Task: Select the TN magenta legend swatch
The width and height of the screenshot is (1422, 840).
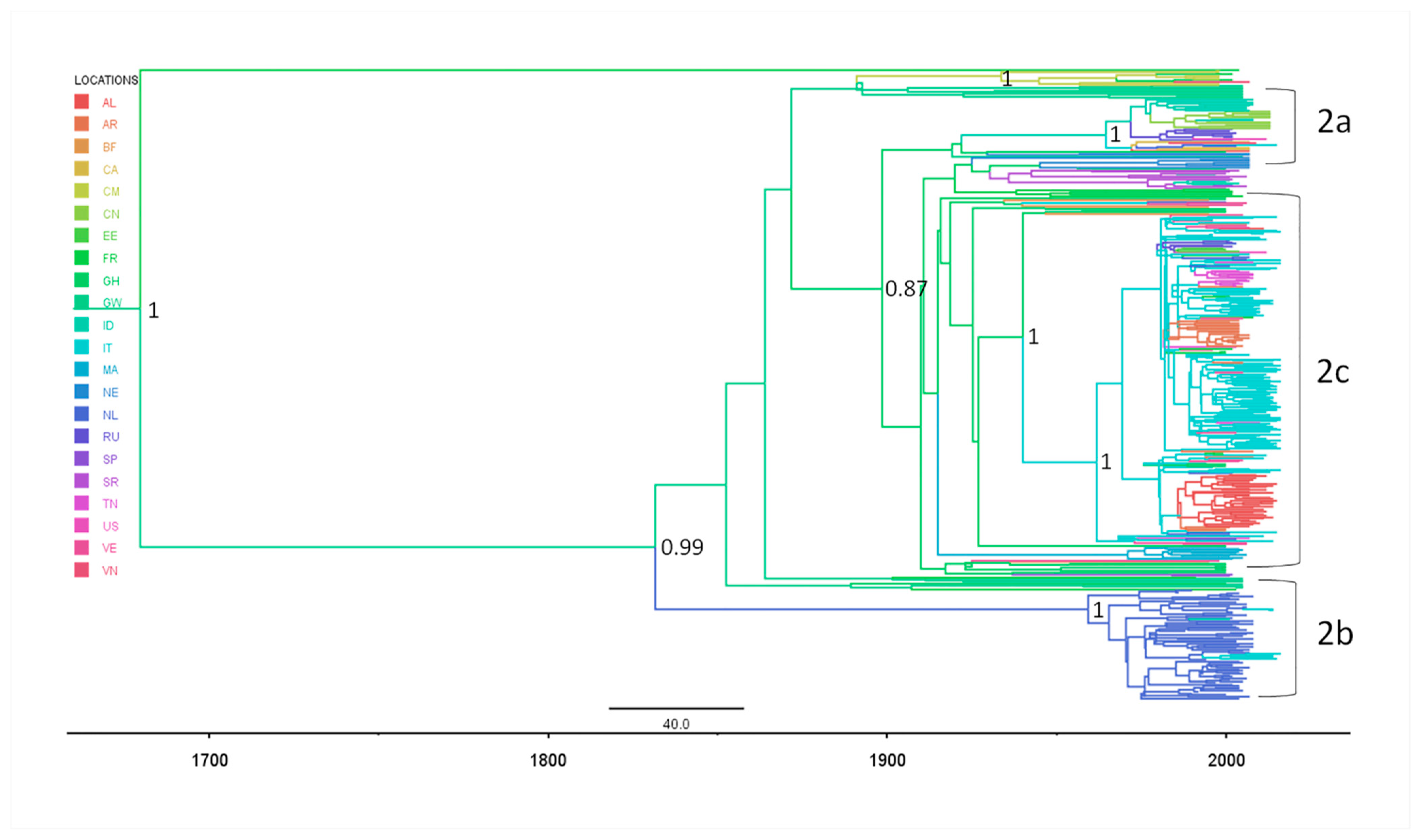Action: tap(82, 503)
